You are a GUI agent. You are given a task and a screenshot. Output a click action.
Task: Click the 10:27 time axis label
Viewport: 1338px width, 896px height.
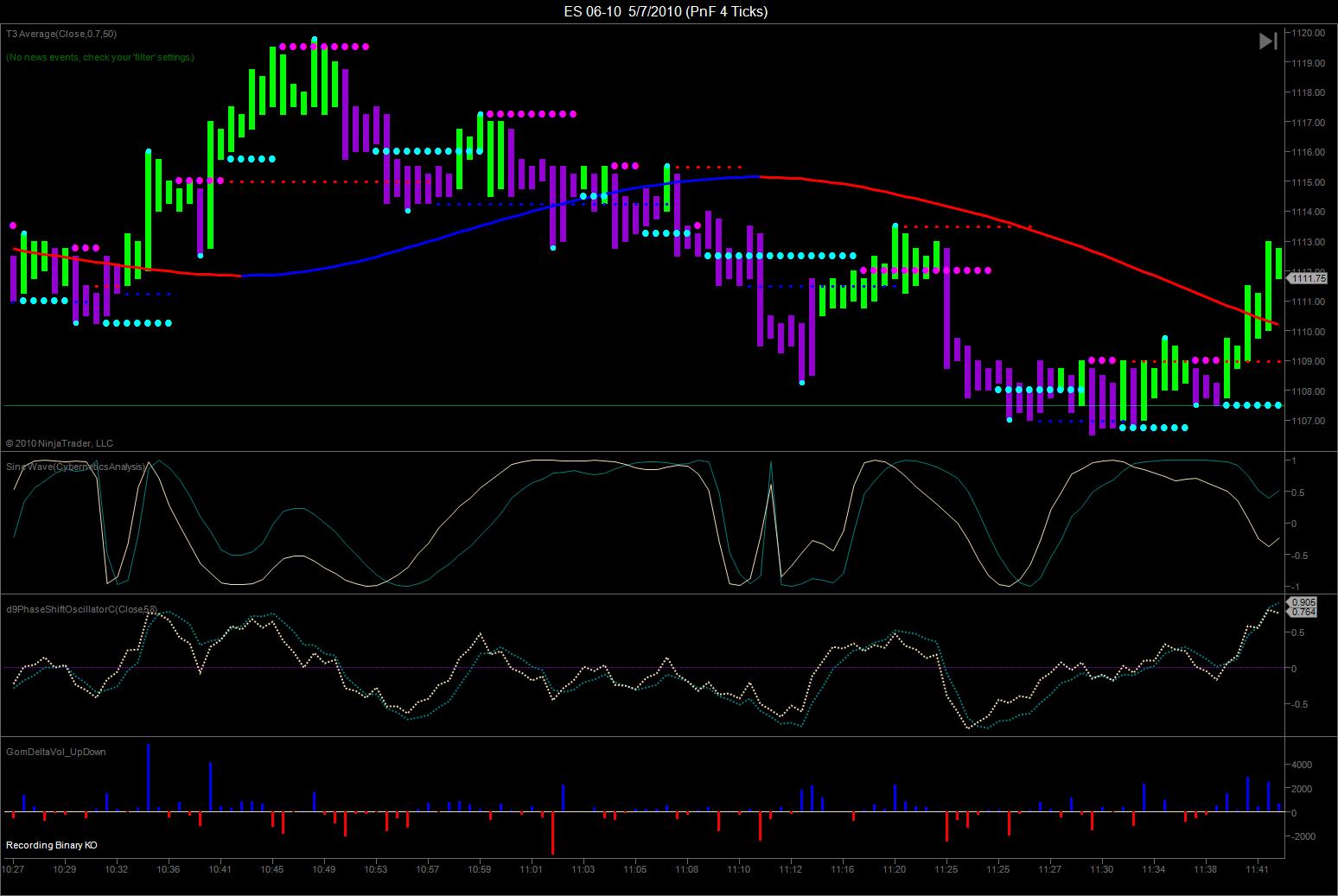pos(15,870)
